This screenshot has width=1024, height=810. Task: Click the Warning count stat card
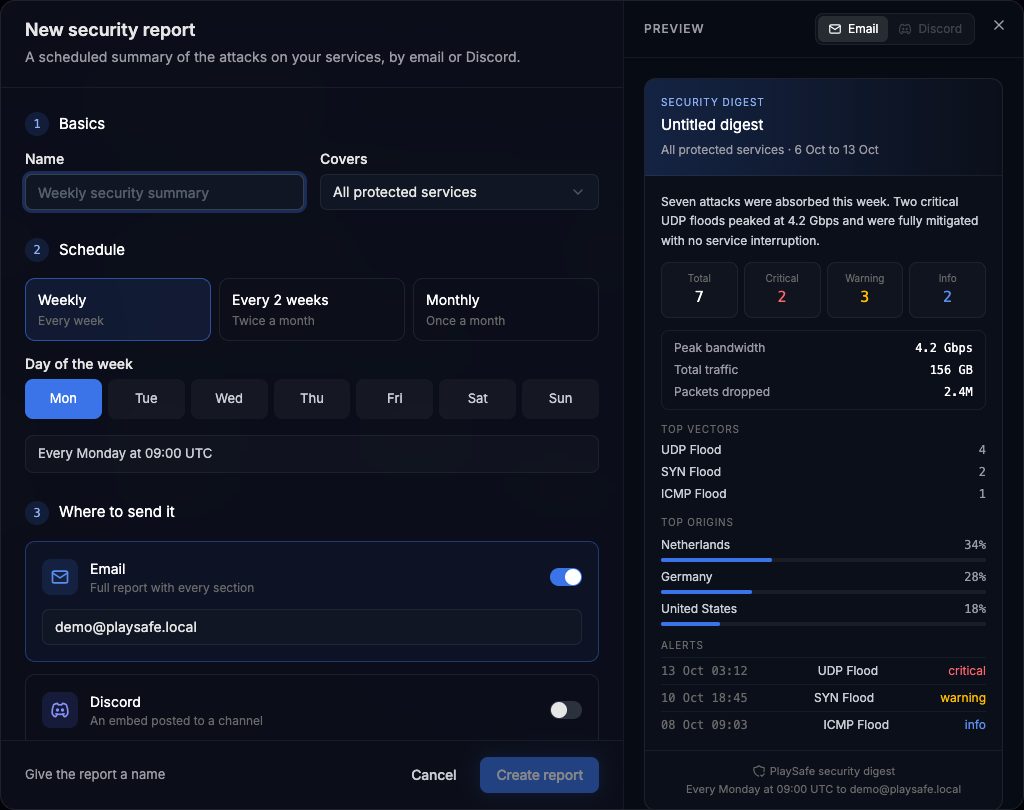pyautogui.click(x=865, y=290)
